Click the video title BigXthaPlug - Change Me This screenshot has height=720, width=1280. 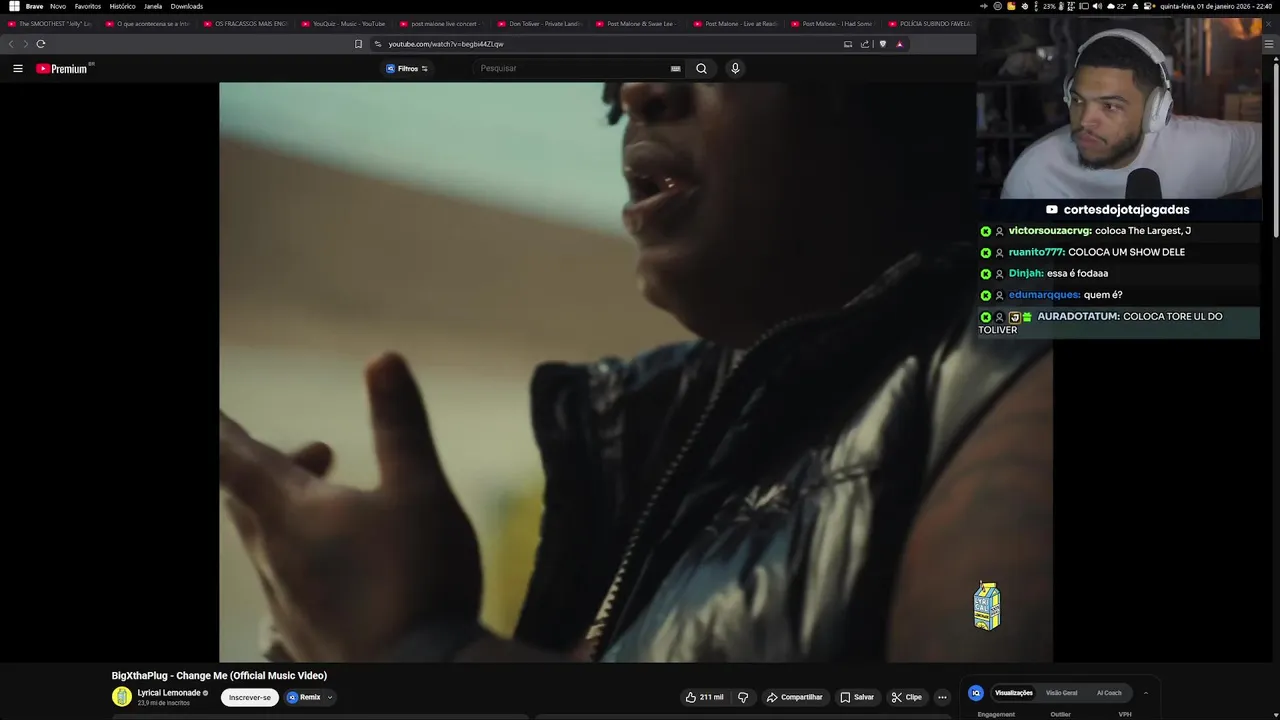[x=219, y=676]
